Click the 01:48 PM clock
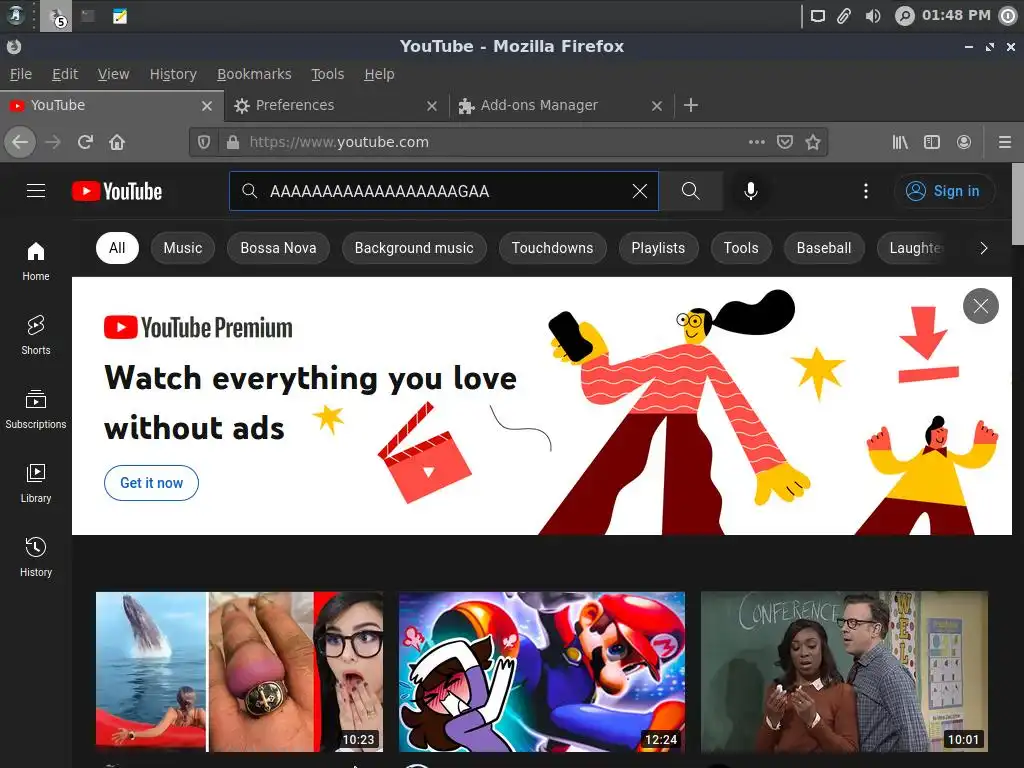Image resolution: width=1024 pixels, height=768 pixels. pos(956,15)
